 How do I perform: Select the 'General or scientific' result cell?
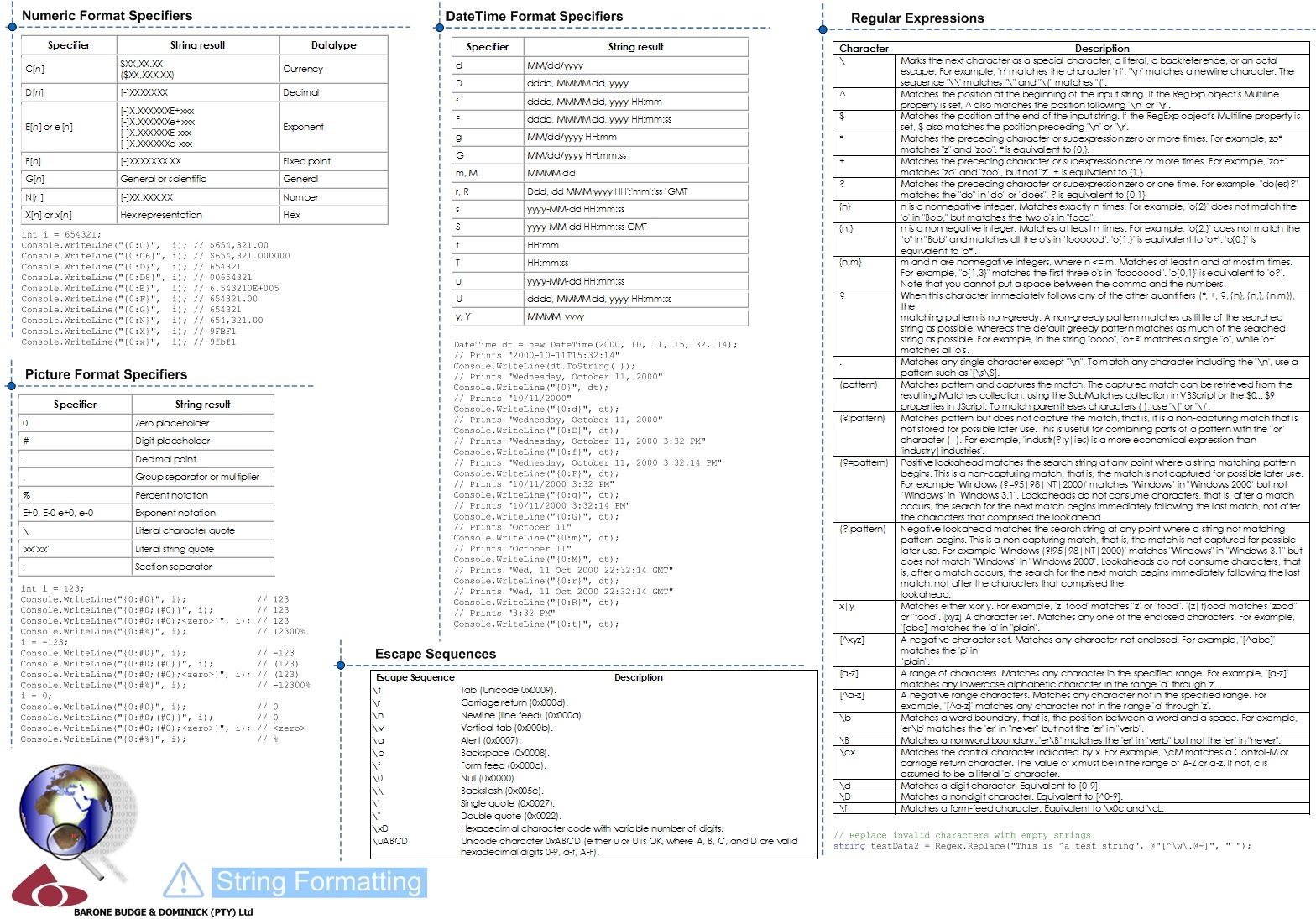(x=198, y=179)
